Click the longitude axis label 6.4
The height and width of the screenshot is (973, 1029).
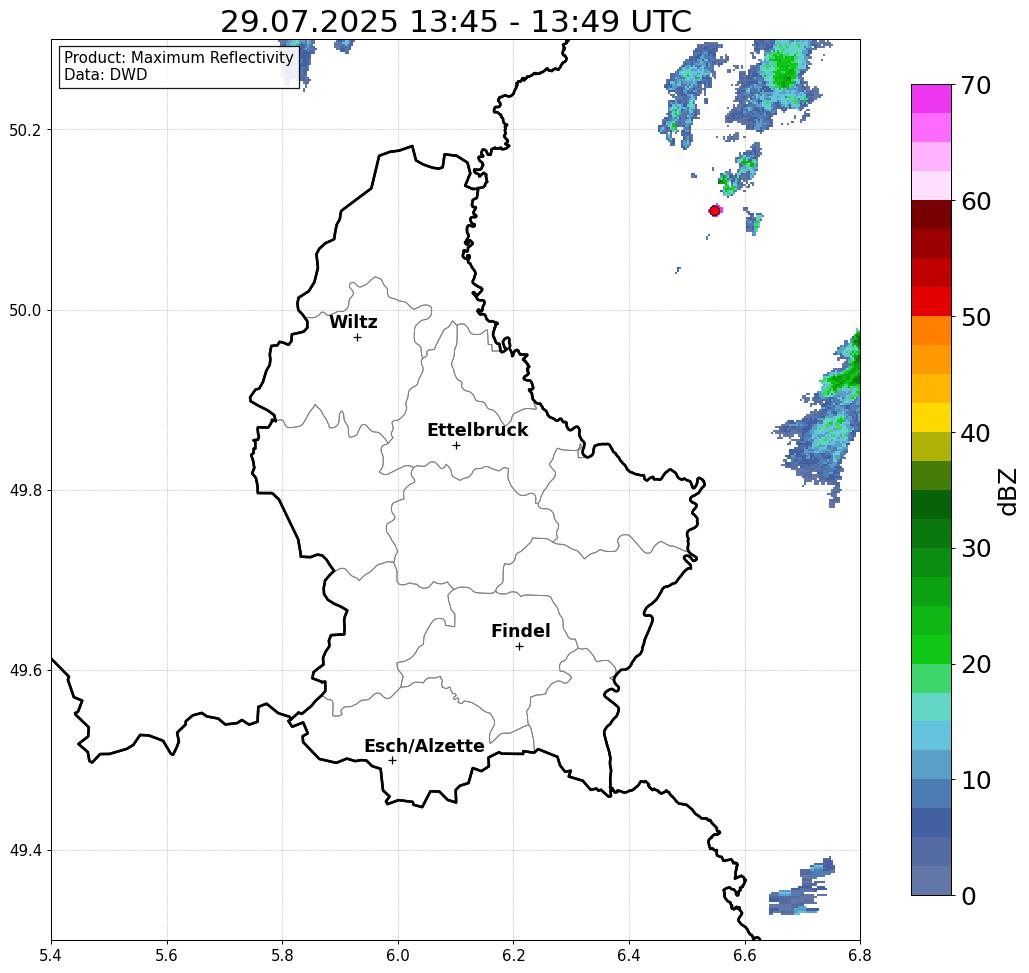click(629, 955)
